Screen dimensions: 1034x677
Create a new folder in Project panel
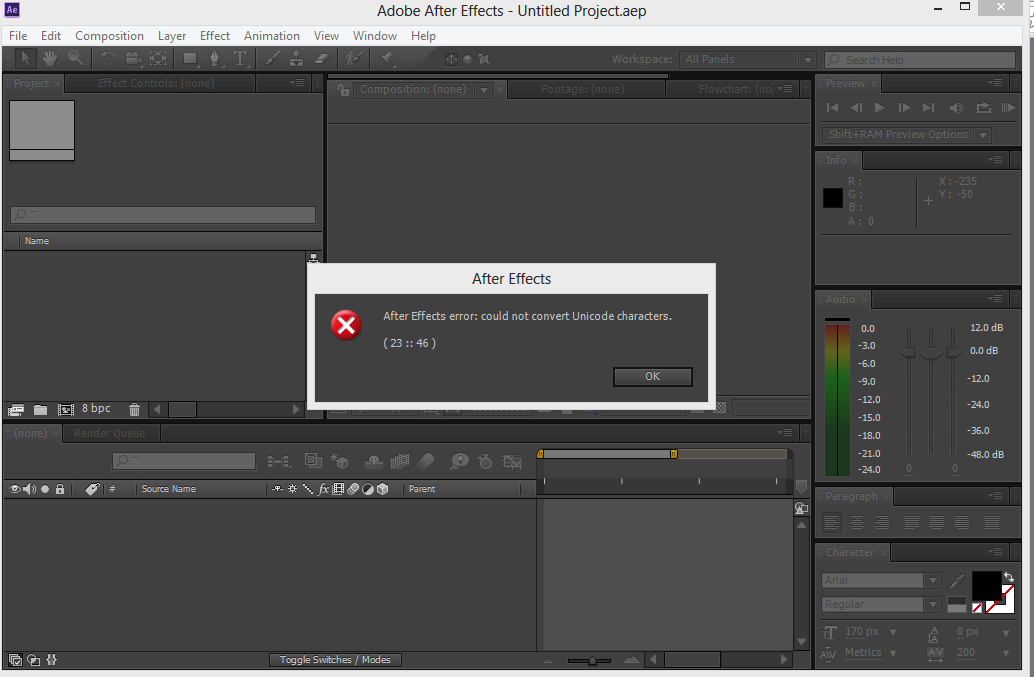[x=40, y=410]
